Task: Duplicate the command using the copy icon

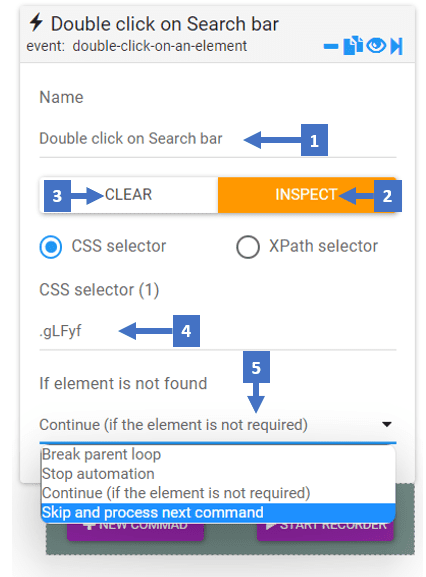Action: click(x=353, y=46)
